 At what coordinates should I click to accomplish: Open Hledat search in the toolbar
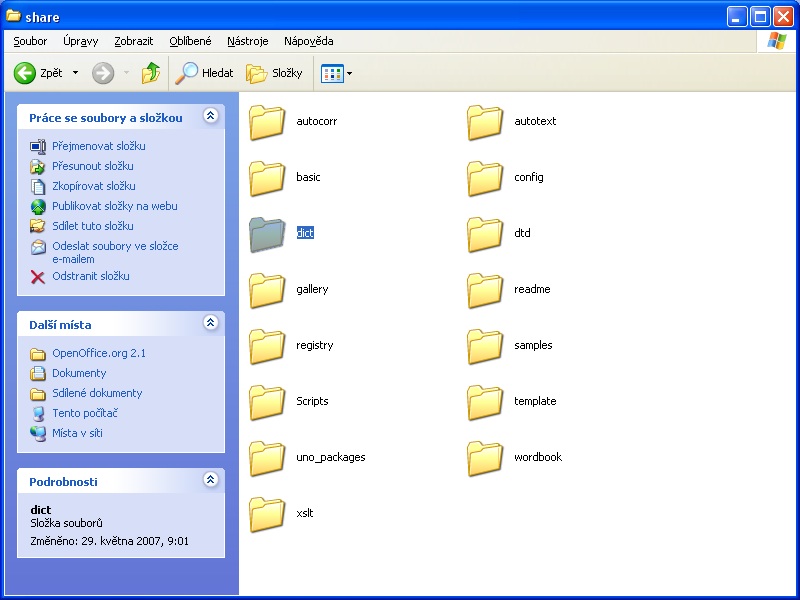[x=204, y=73]
